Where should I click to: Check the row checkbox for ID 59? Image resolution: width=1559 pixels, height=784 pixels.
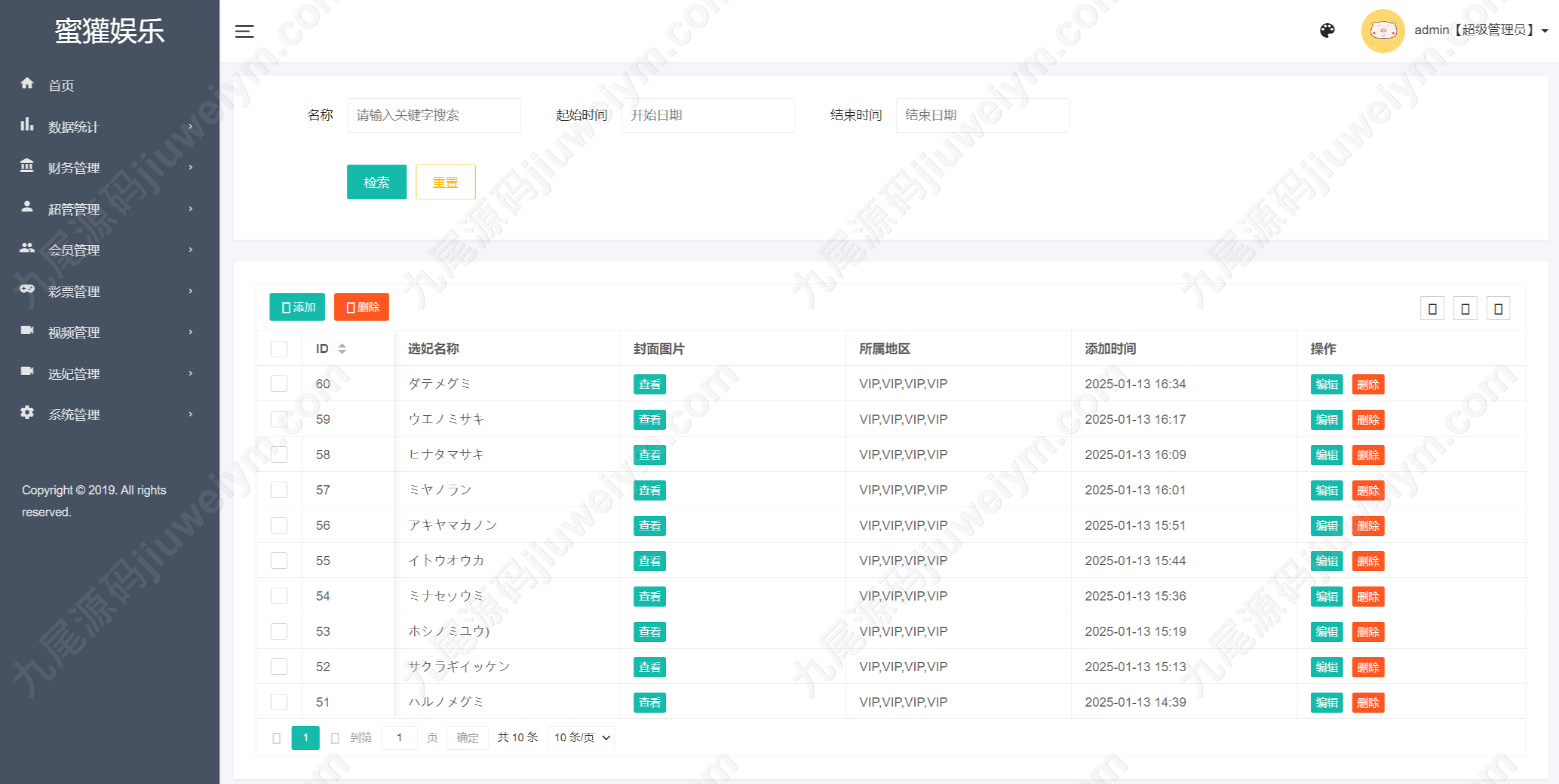279,419
